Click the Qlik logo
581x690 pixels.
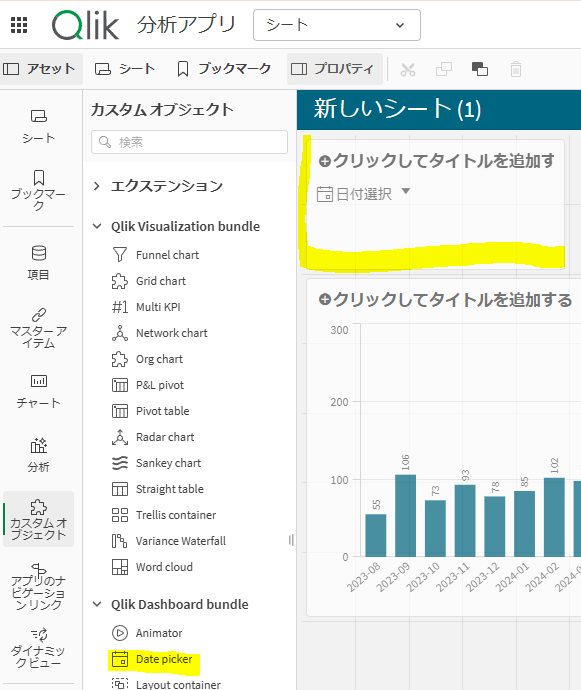pos(85,25)
